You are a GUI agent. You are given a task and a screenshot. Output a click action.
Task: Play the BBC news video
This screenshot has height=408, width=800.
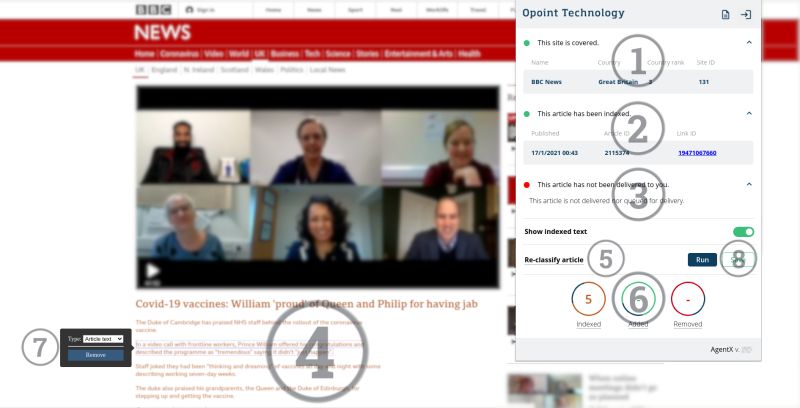point(153,271)
